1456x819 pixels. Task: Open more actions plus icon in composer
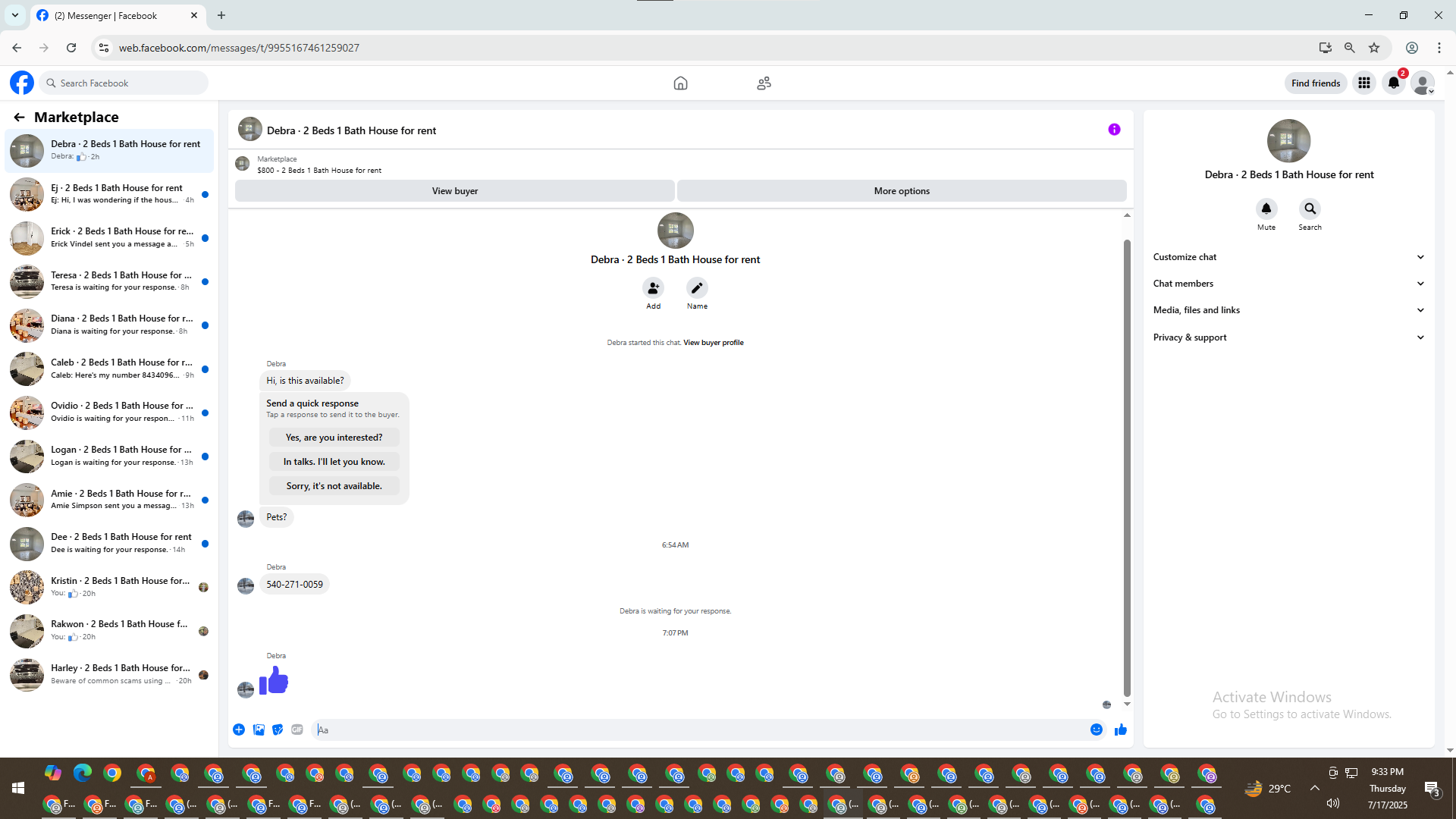[x=239, y=730]
